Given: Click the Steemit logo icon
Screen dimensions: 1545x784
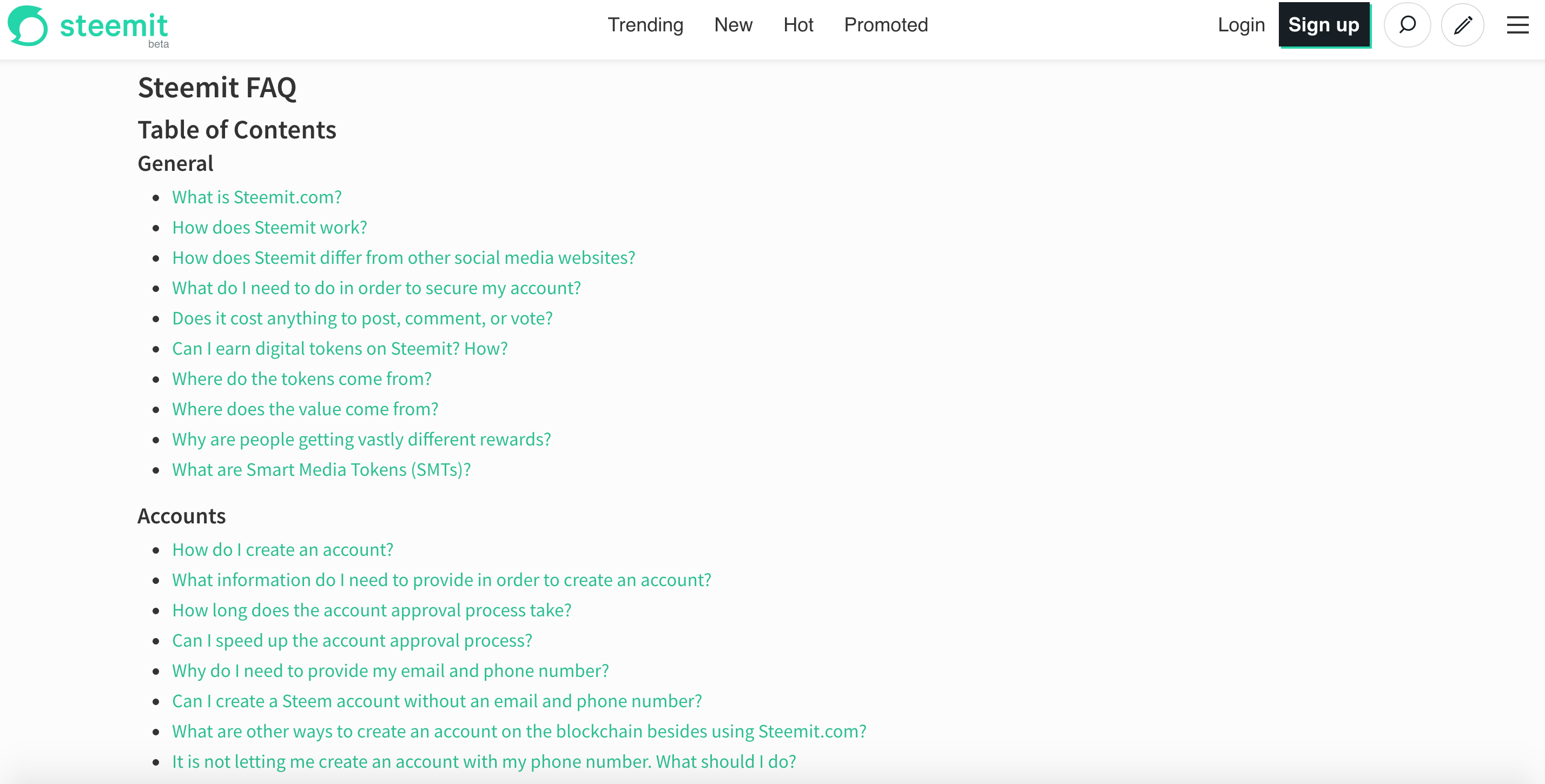Looking at the screenshot, I should [x=28, y=26].
